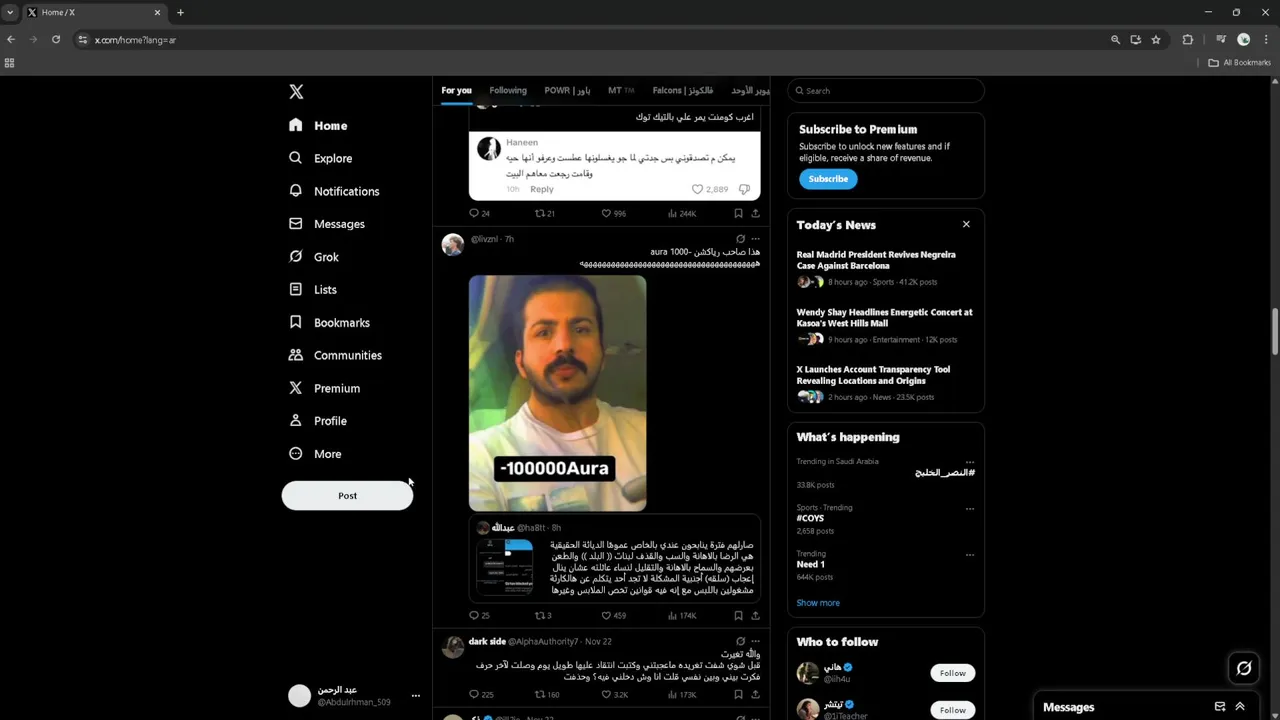Open Bookmarks from the sidebar

329,323
